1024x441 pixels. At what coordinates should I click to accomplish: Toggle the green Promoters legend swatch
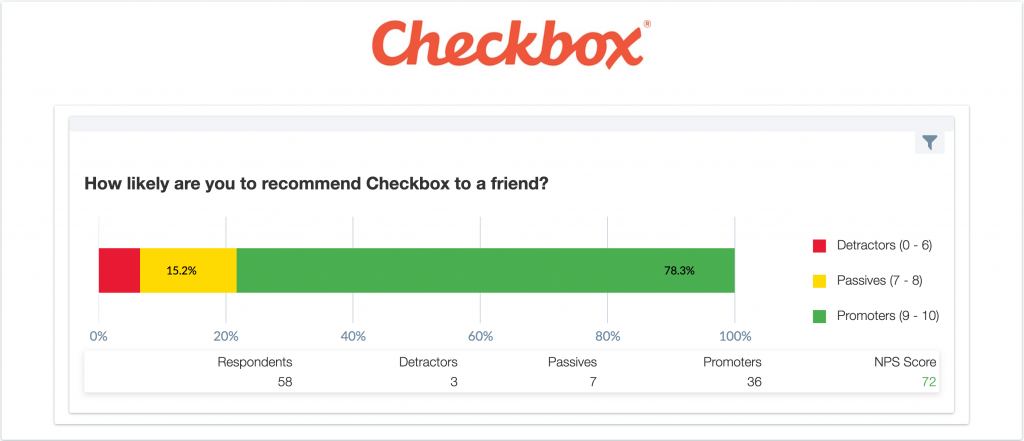[820, 316]
